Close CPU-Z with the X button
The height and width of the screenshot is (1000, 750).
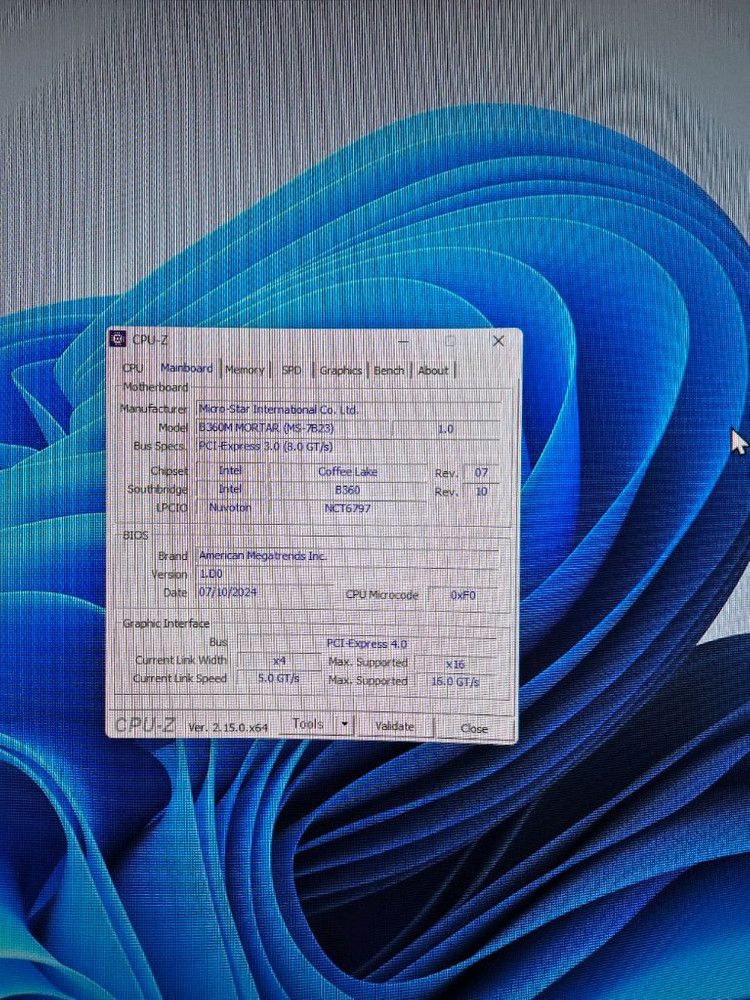[x=498, y=341]
